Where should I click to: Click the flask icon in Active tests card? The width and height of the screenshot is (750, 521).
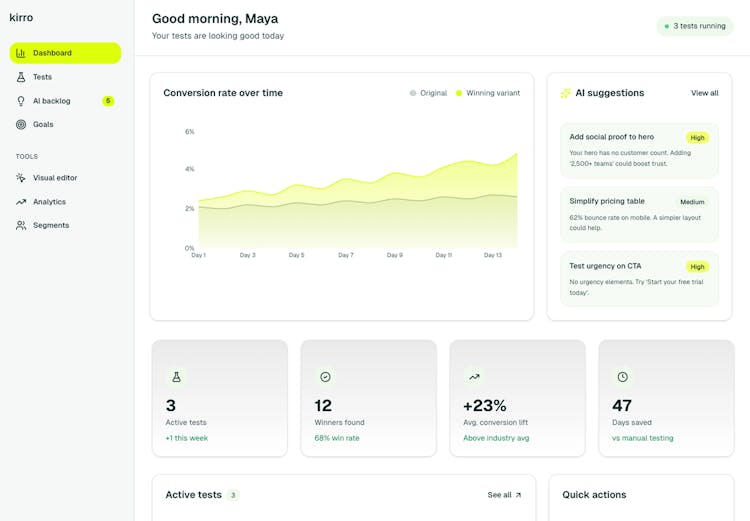pyautogui.click(x=176, y=377)
